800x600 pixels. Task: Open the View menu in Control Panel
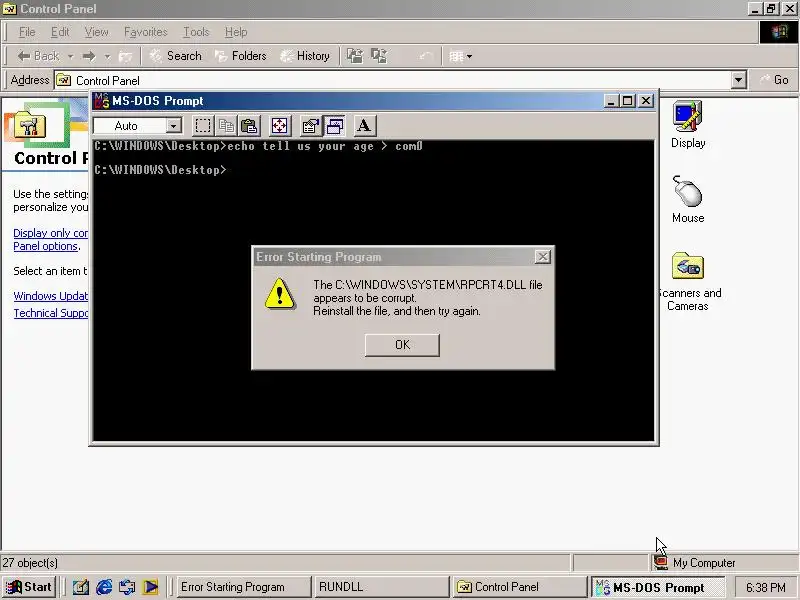[x=96, y=32]
